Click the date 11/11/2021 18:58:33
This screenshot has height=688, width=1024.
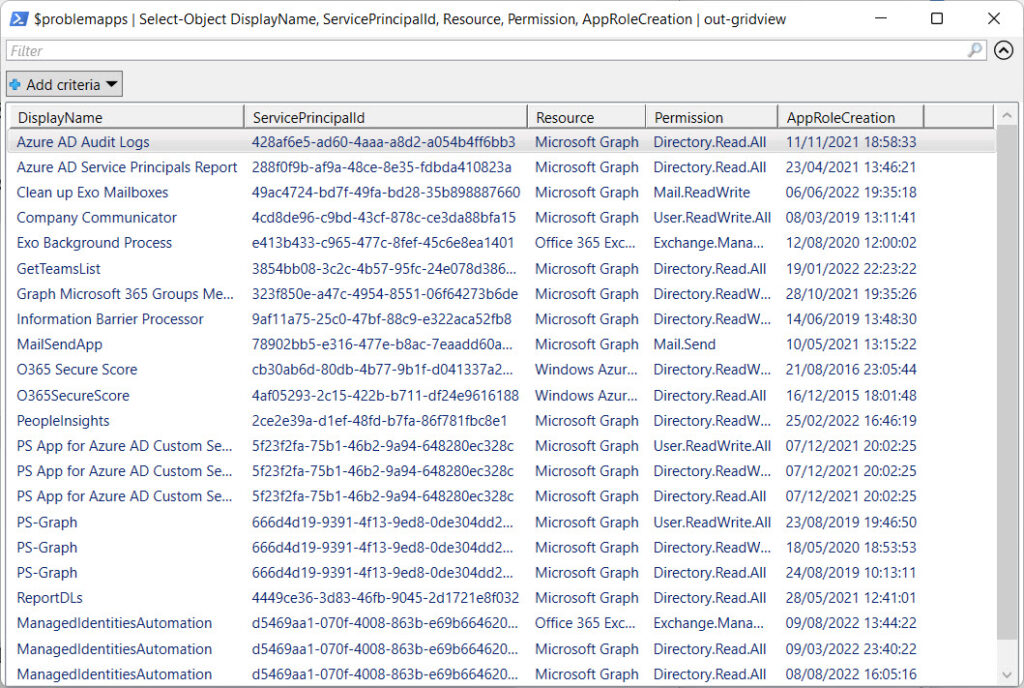pyautogui.click(x=851, y=142)
